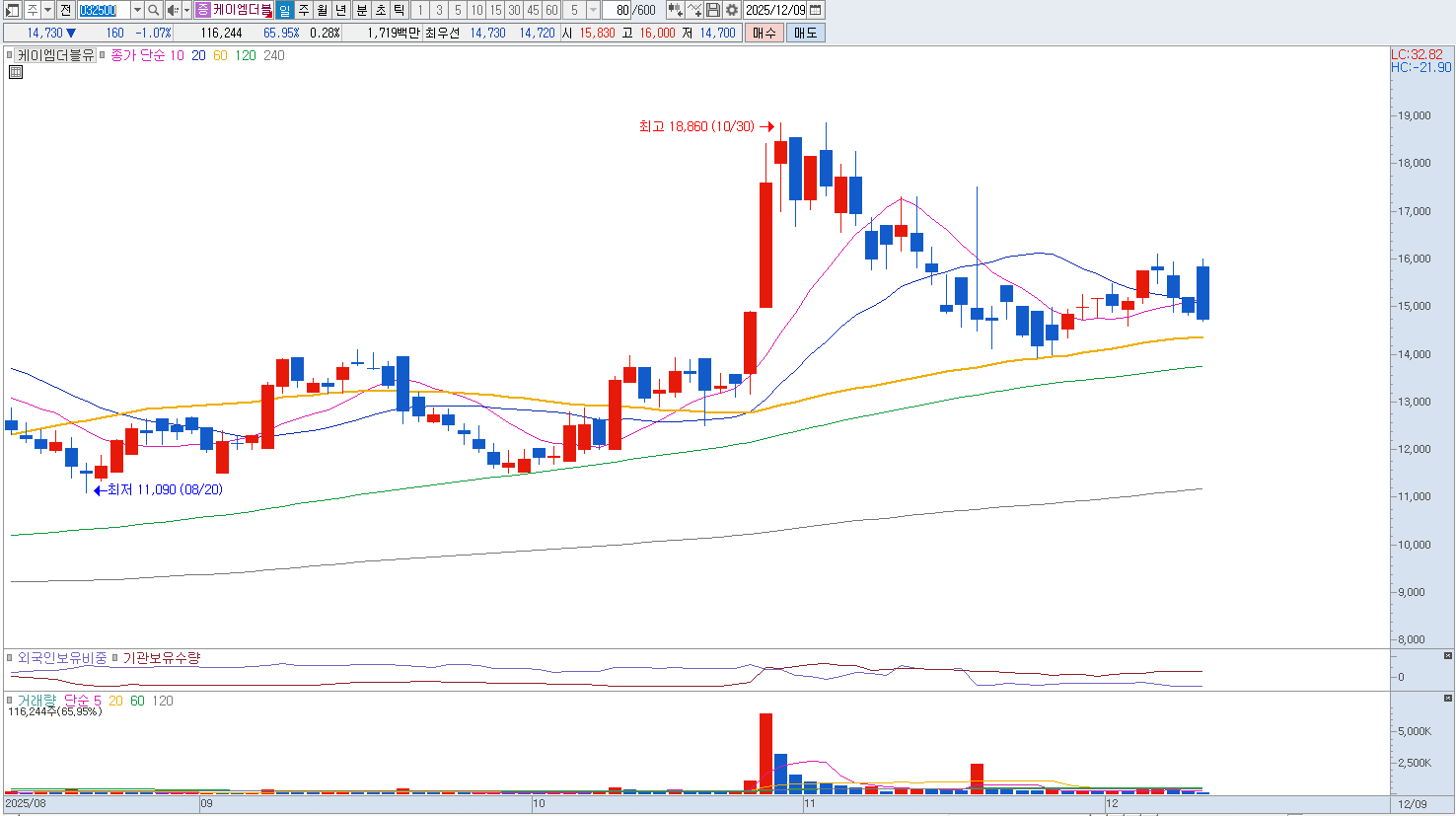
Task: Click the speaker sound icon in toolbar
Action: click(173, 10)
